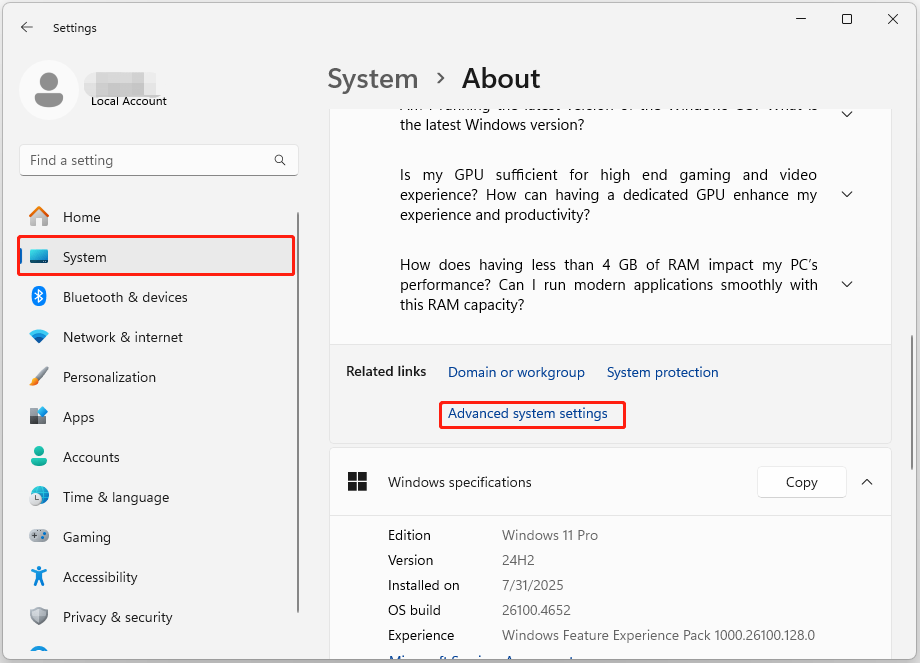Screen dimensions: 920x663
Task: Open Home settings page
Action: click(156, 217)
